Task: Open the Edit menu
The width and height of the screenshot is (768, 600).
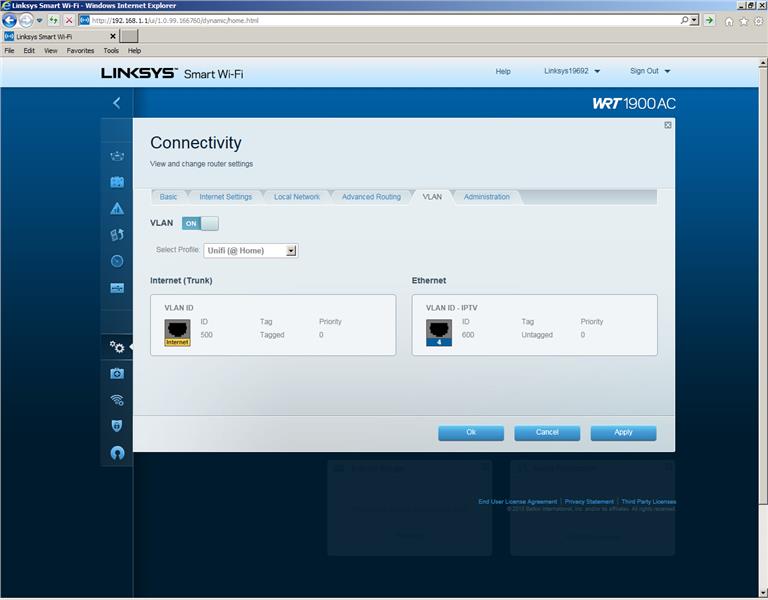Action: point(29,50)
